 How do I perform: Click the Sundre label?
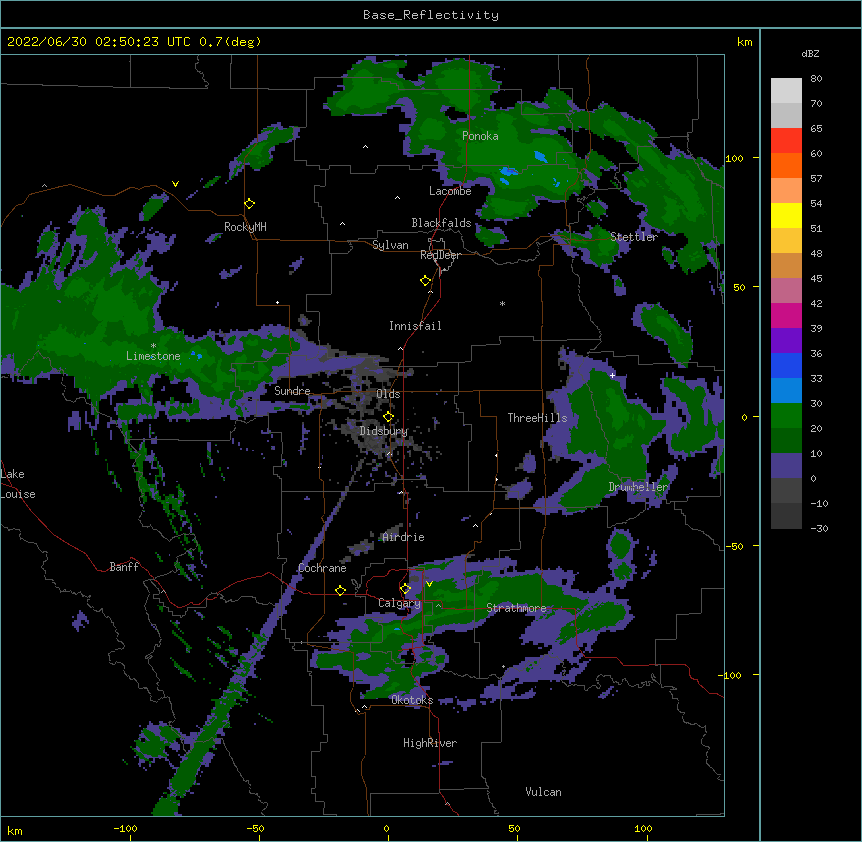292,391
